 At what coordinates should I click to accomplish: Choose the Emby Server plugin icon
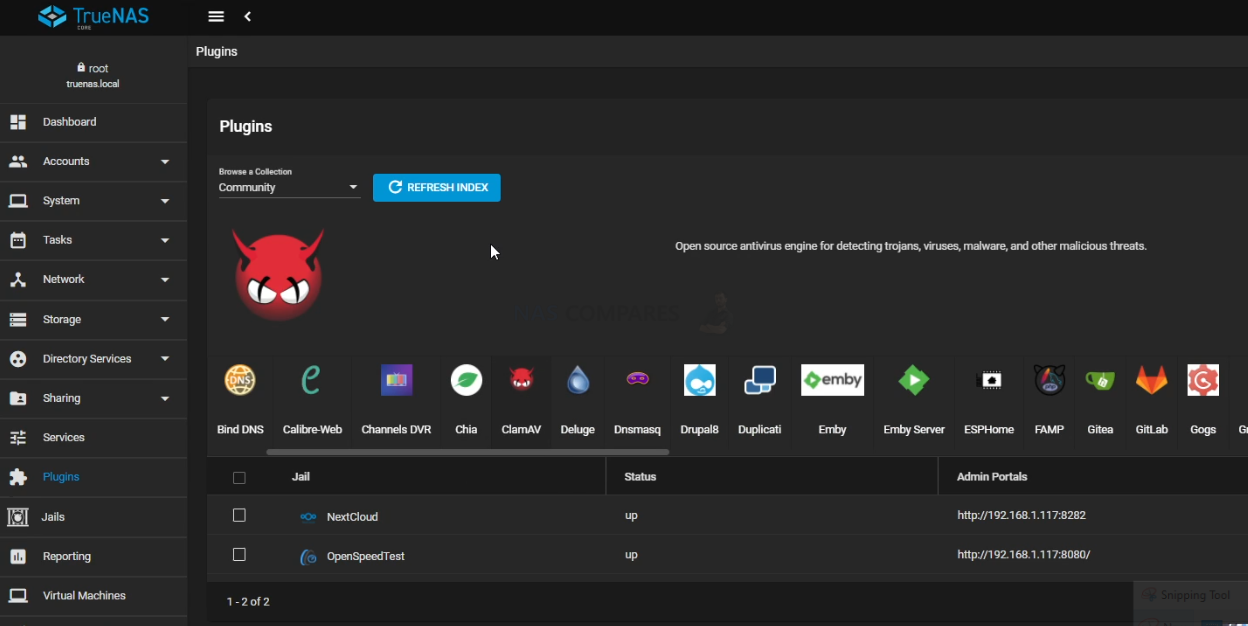(x=914, y=380)
